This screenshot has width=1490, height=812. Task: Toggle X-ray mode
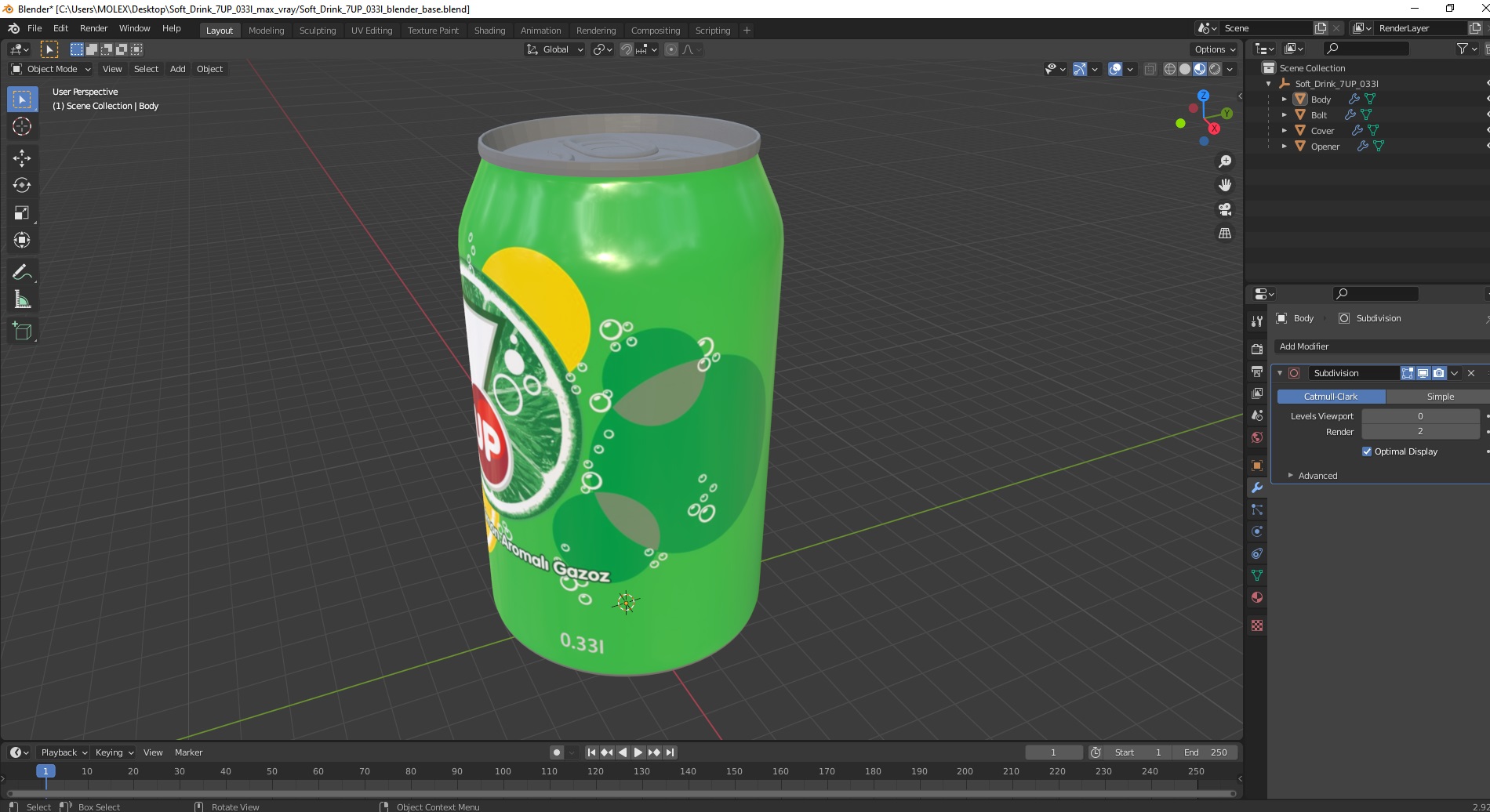click(x=1150, y=69)
